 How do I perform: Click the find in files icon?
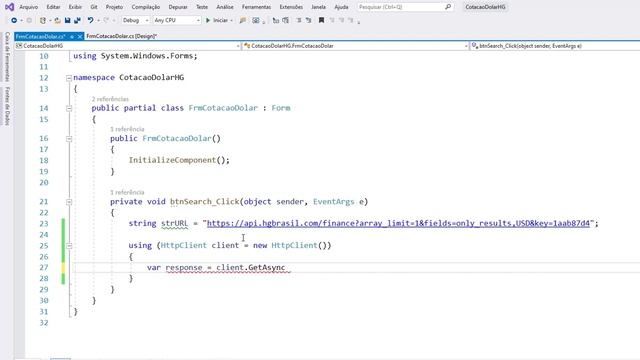point(242,20)
